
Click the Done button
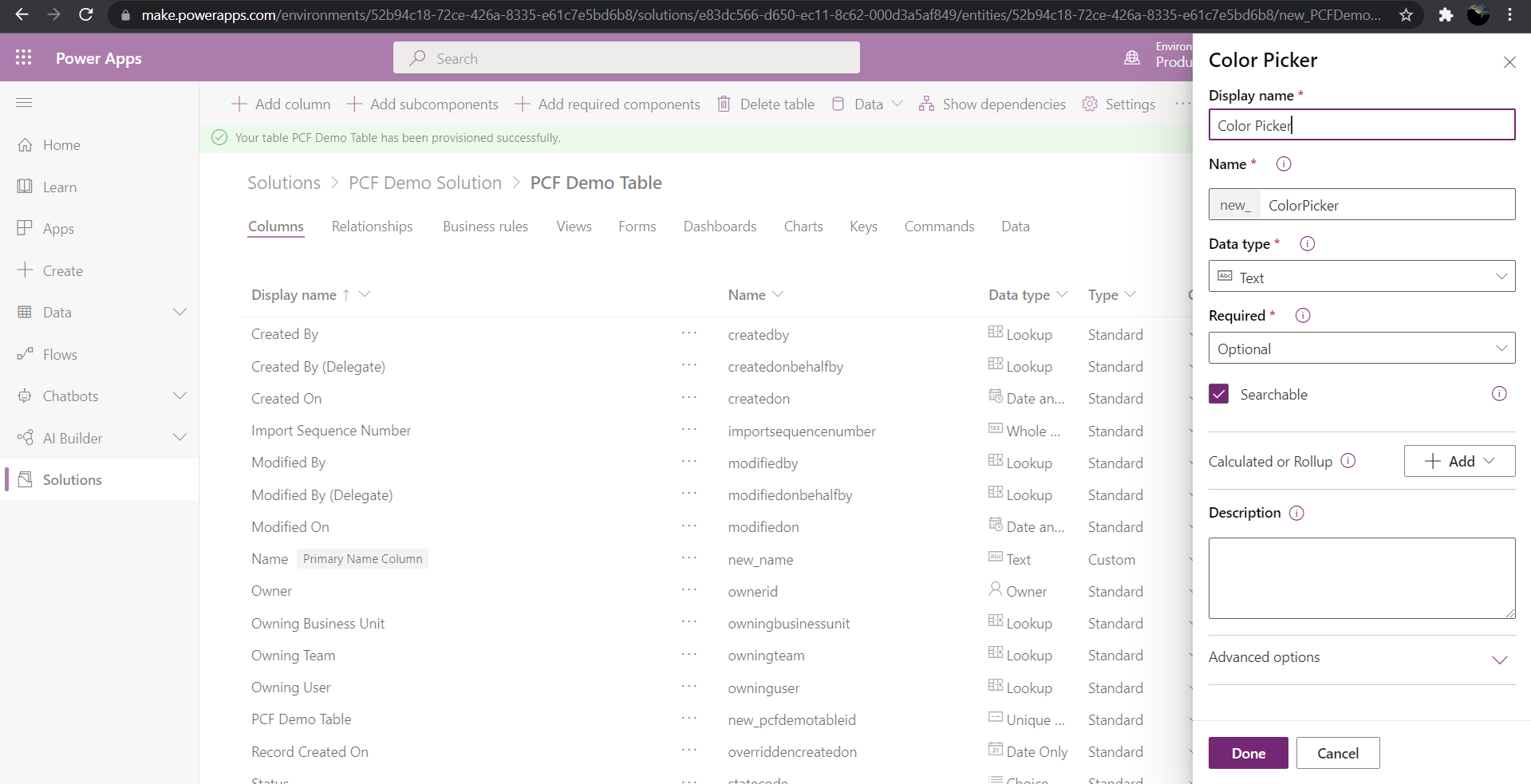pyautogui.click(x=1248, y=753)
